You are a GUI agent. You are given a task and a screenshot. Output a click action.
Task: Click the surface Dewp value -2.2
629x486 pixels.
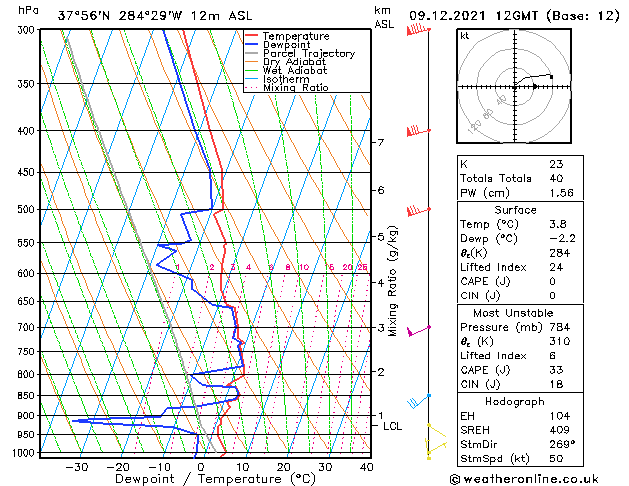(x=562, y=239)
